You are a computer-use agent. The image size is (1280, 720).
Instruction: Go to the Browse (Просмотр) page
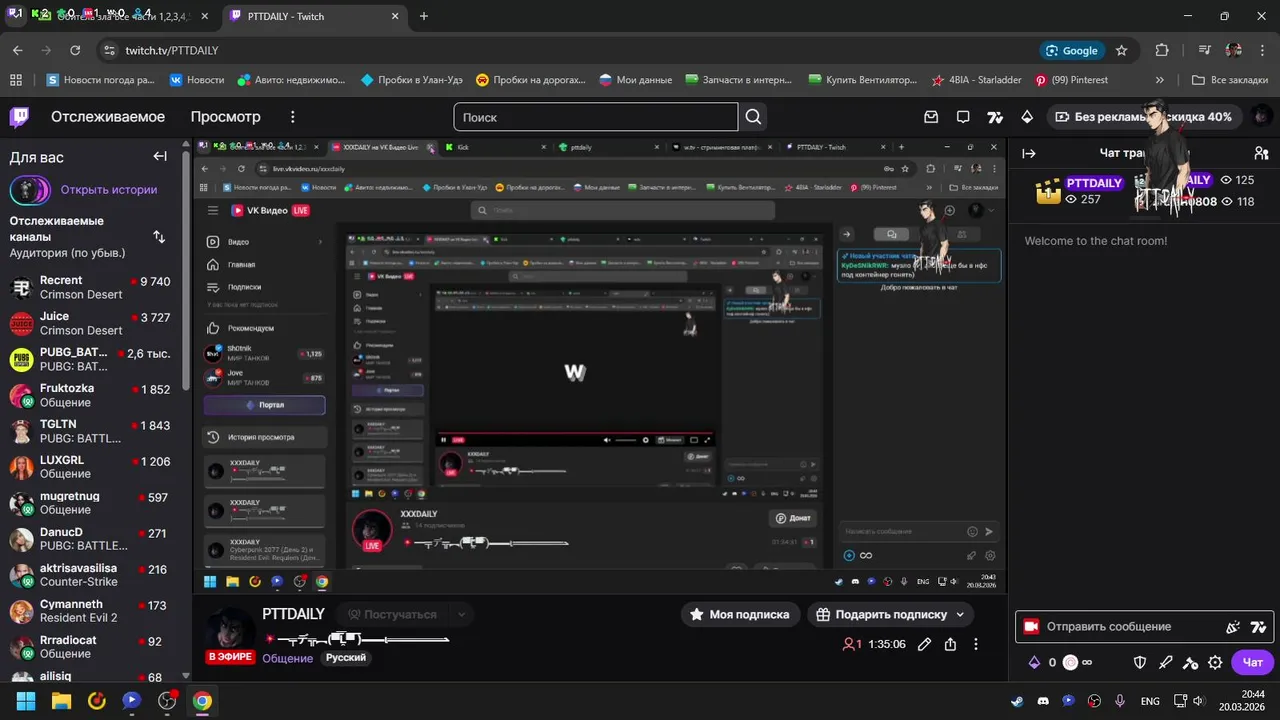[x=225, y=117]
